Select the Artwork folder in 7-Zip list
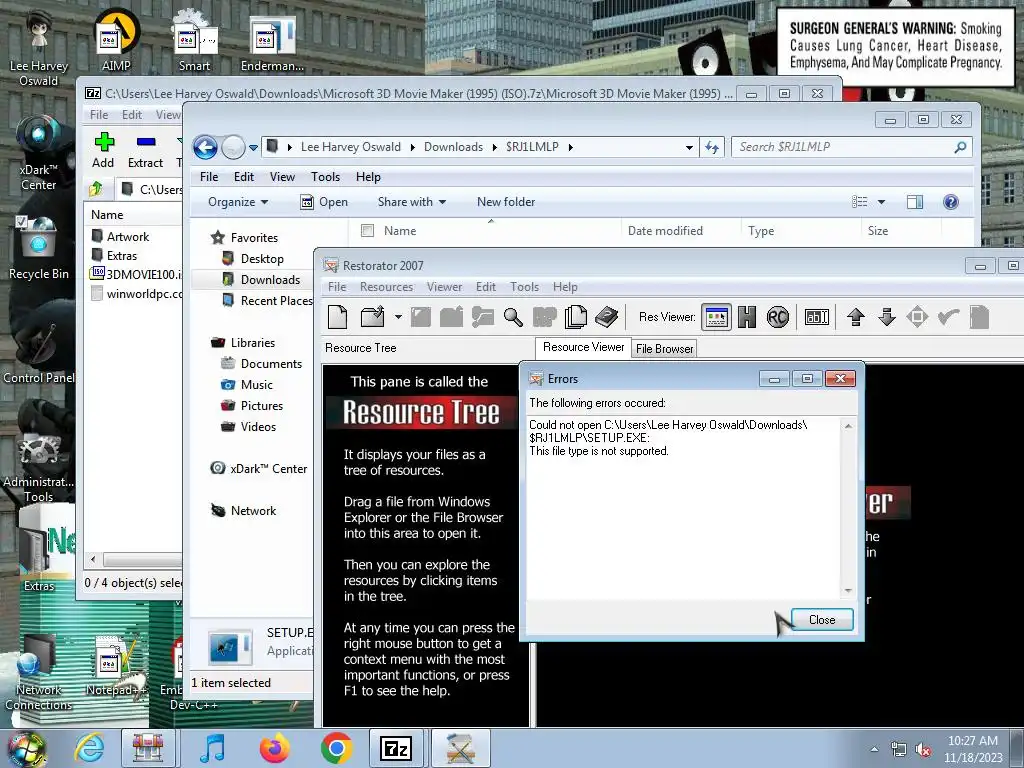Viewport: 1024px width, 768px height. click(x=128, y=236)
